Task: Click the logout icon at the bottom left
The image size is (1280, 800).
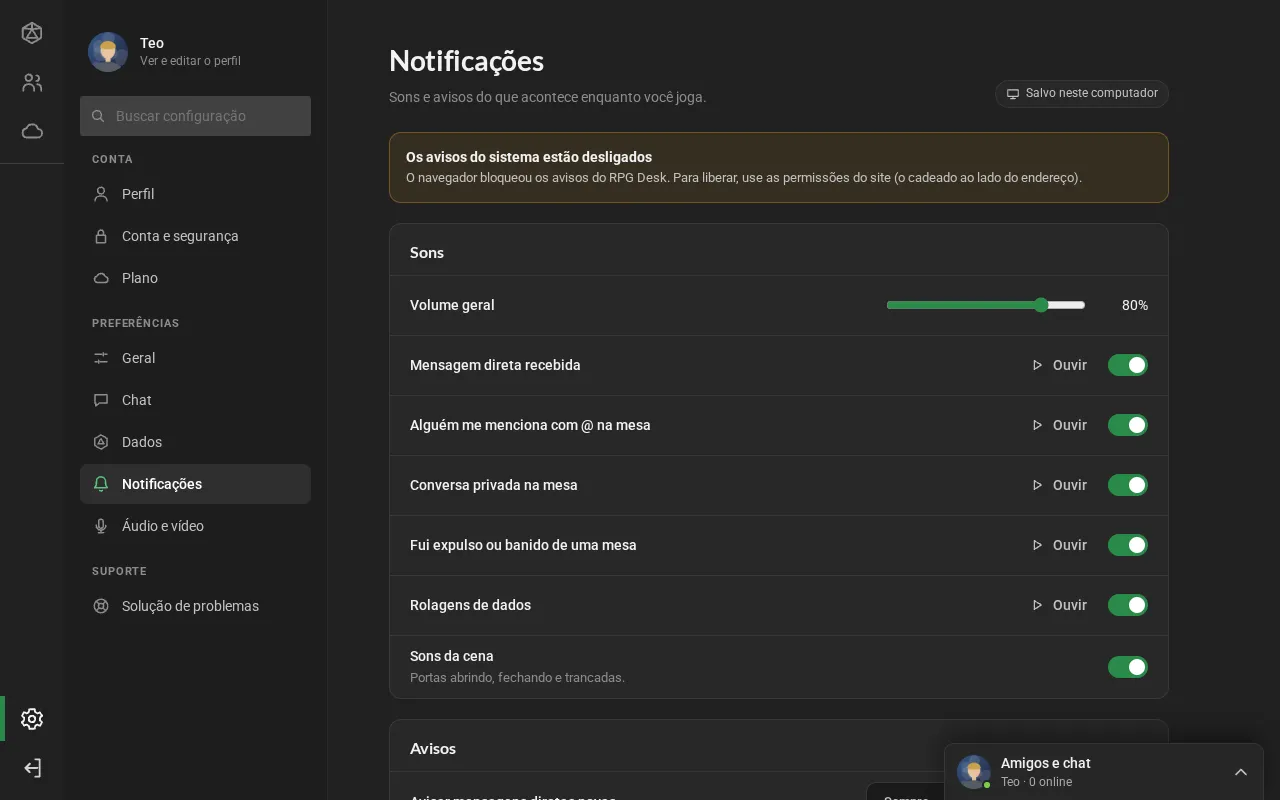Action: 32,768
